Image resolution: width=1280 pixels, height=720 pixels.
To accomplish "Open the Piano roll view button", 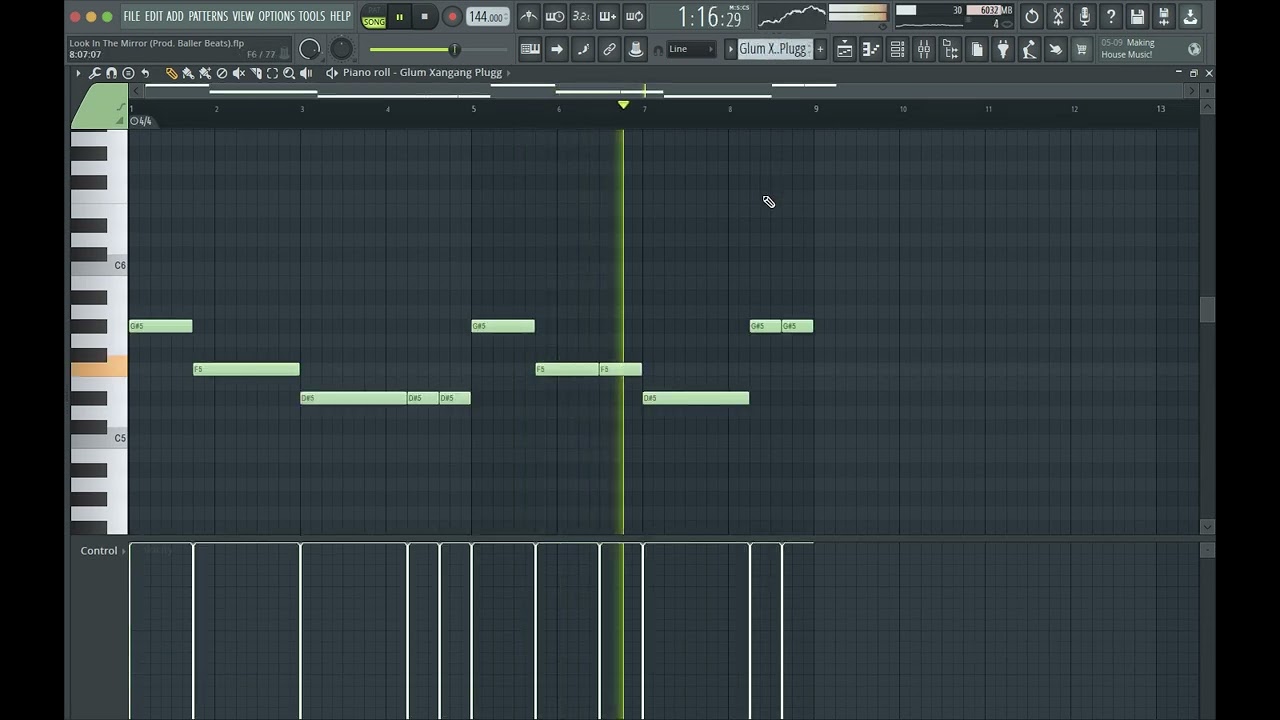I will point(871,49).
